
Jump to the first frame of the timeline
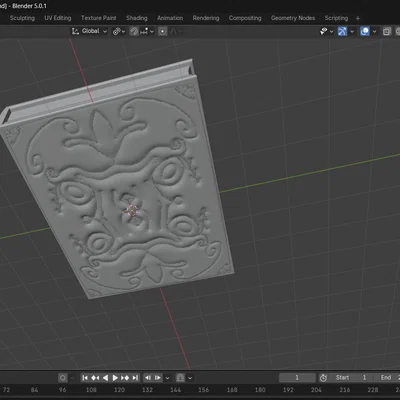point(85,378)
